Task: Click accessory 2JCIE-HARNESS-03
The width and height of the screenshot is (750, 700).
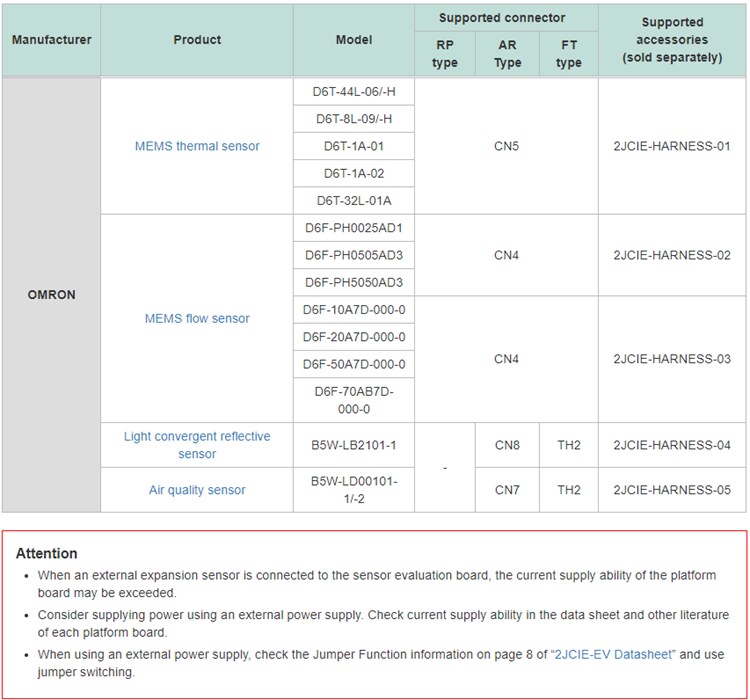Action: [x=672, y=359]
